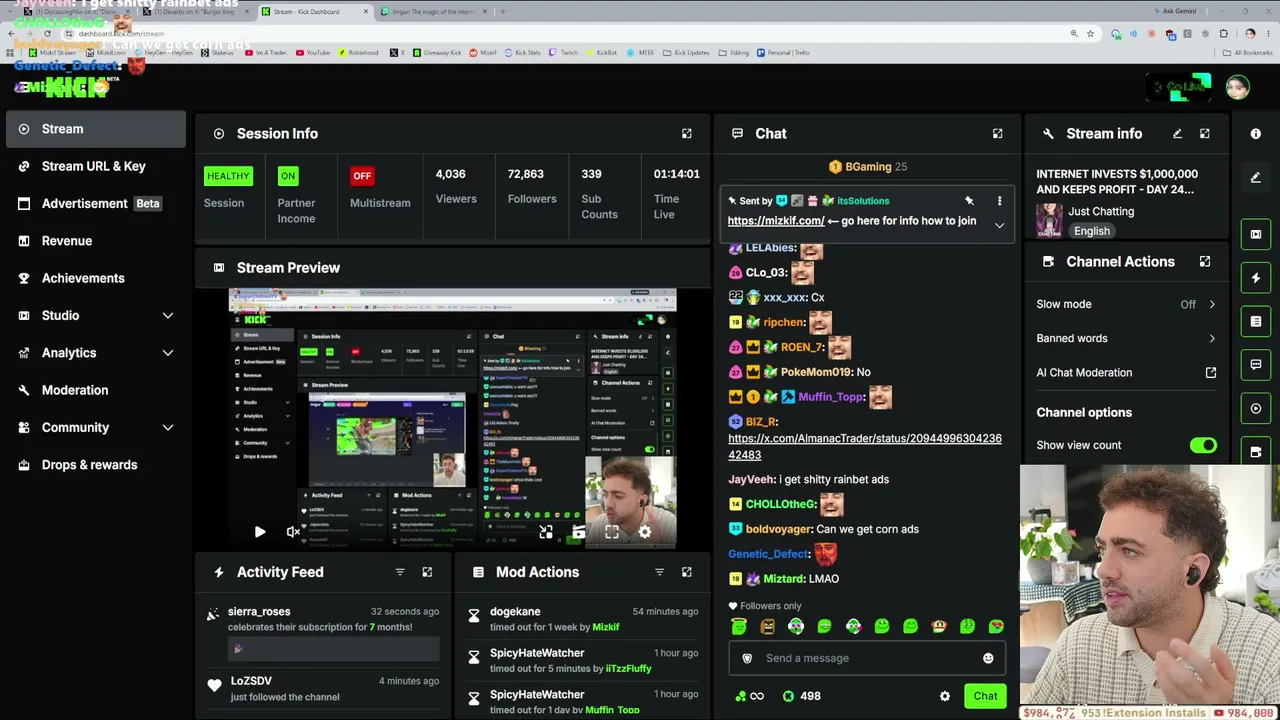This screenshot has width=1280, height=720.
Task: Click the info icon in right rail
Action: click(1256, 133)
